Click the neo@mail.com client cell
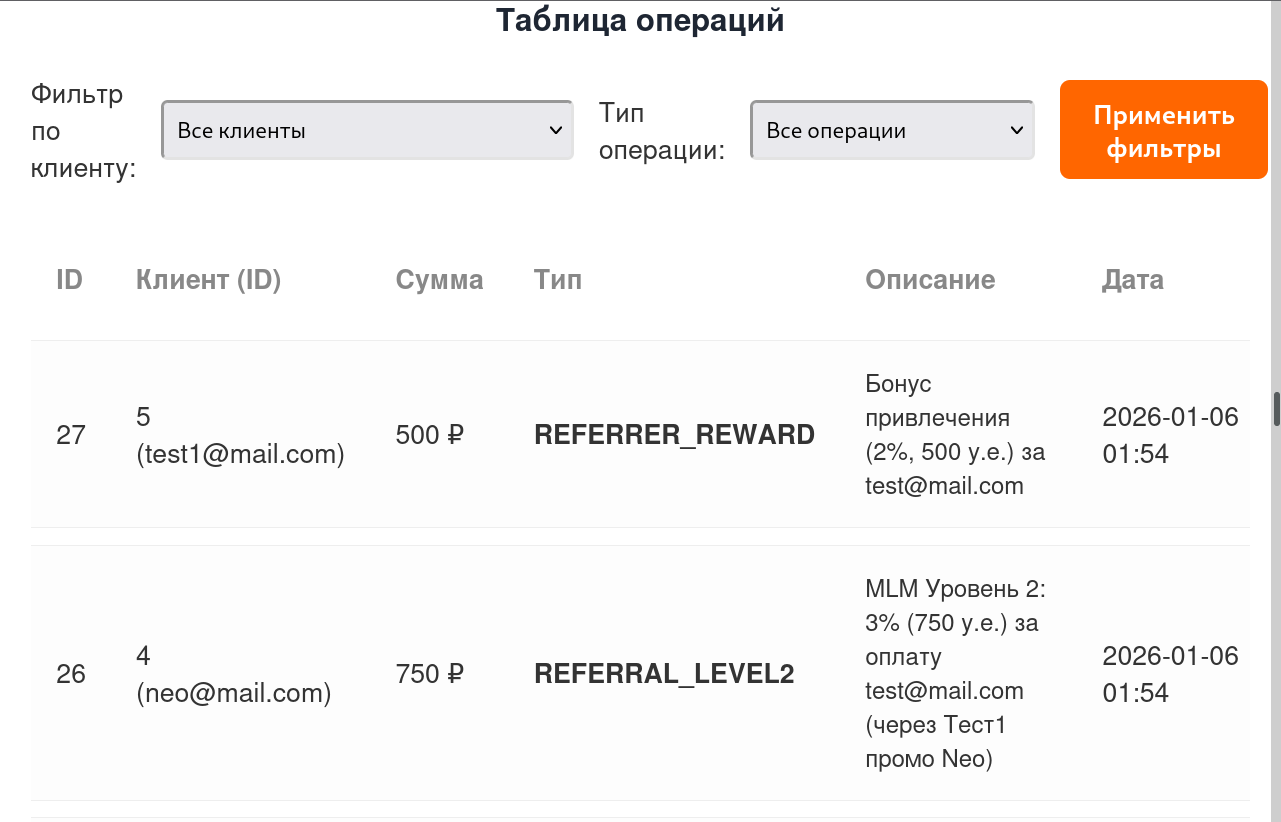The height and width of the screenshot is (822, 1281). tap(233, 675)
